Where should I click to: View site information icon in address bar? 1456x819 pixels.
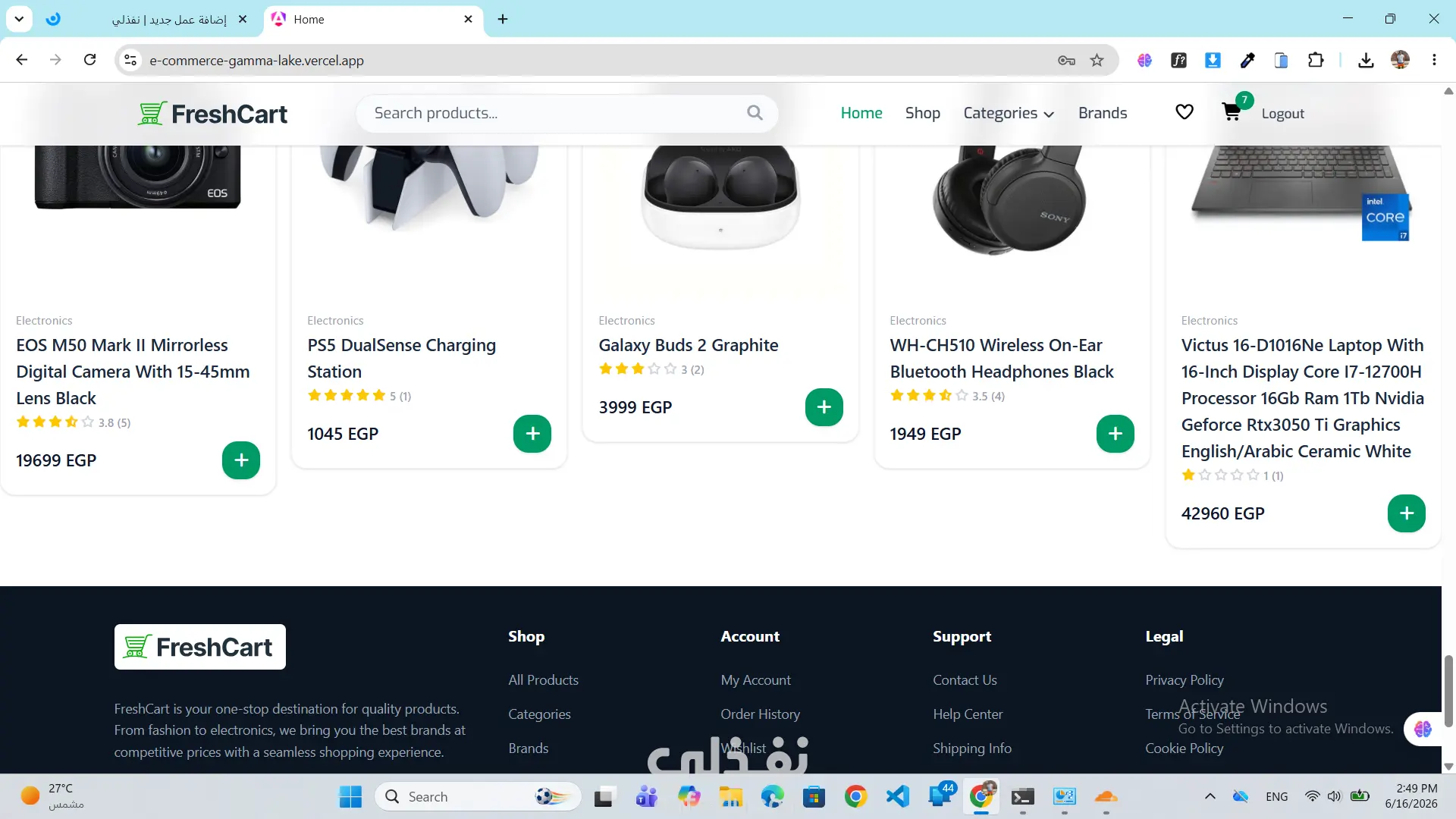pyautogui.click(x=130, y=60)
